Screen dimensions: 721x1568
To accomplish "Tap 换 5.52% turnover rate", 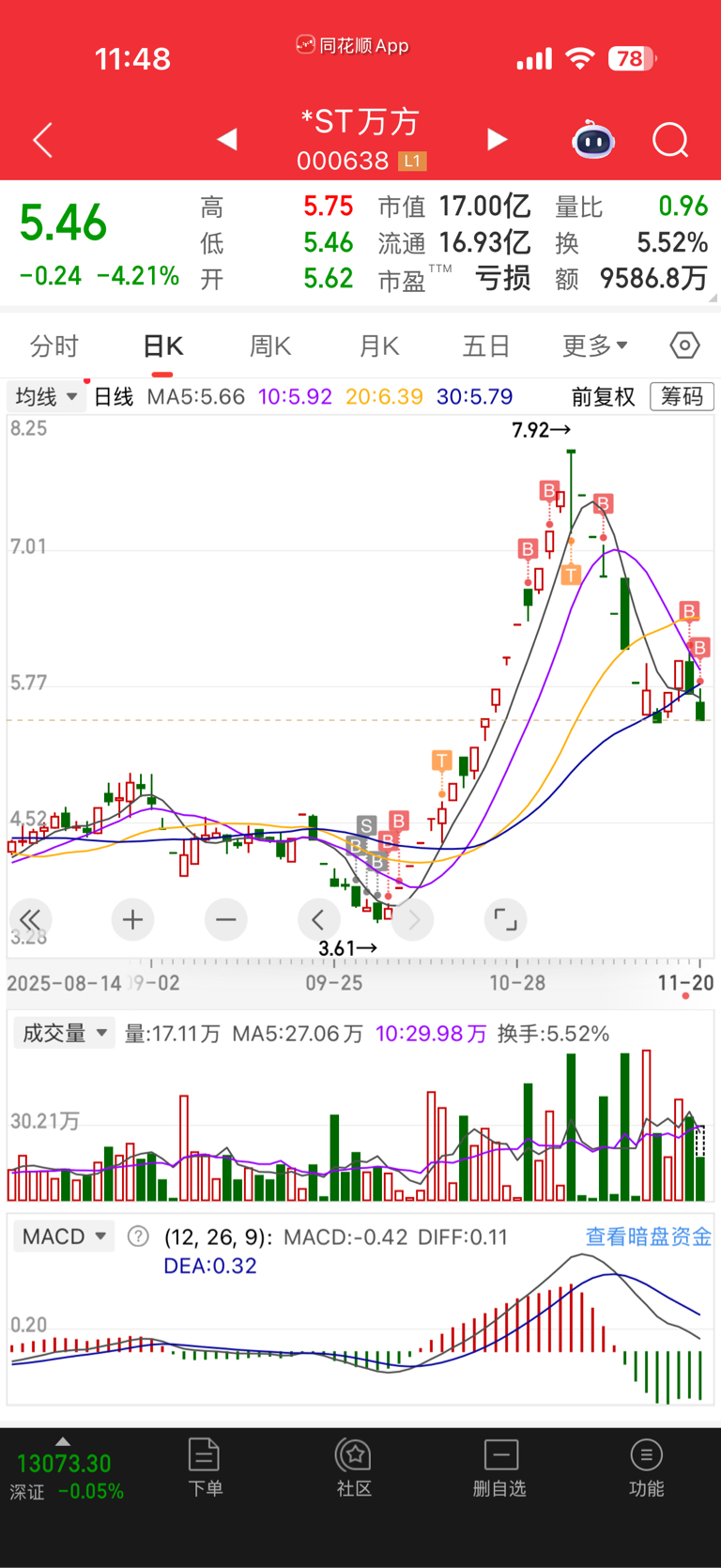I will click(x=631, y=242).
